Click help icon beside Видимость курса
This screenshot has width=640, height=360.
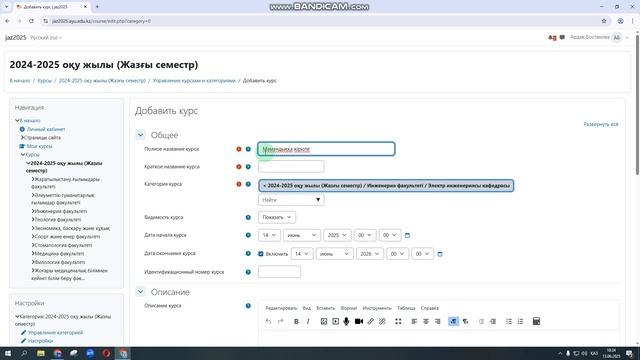pos(248,218)
